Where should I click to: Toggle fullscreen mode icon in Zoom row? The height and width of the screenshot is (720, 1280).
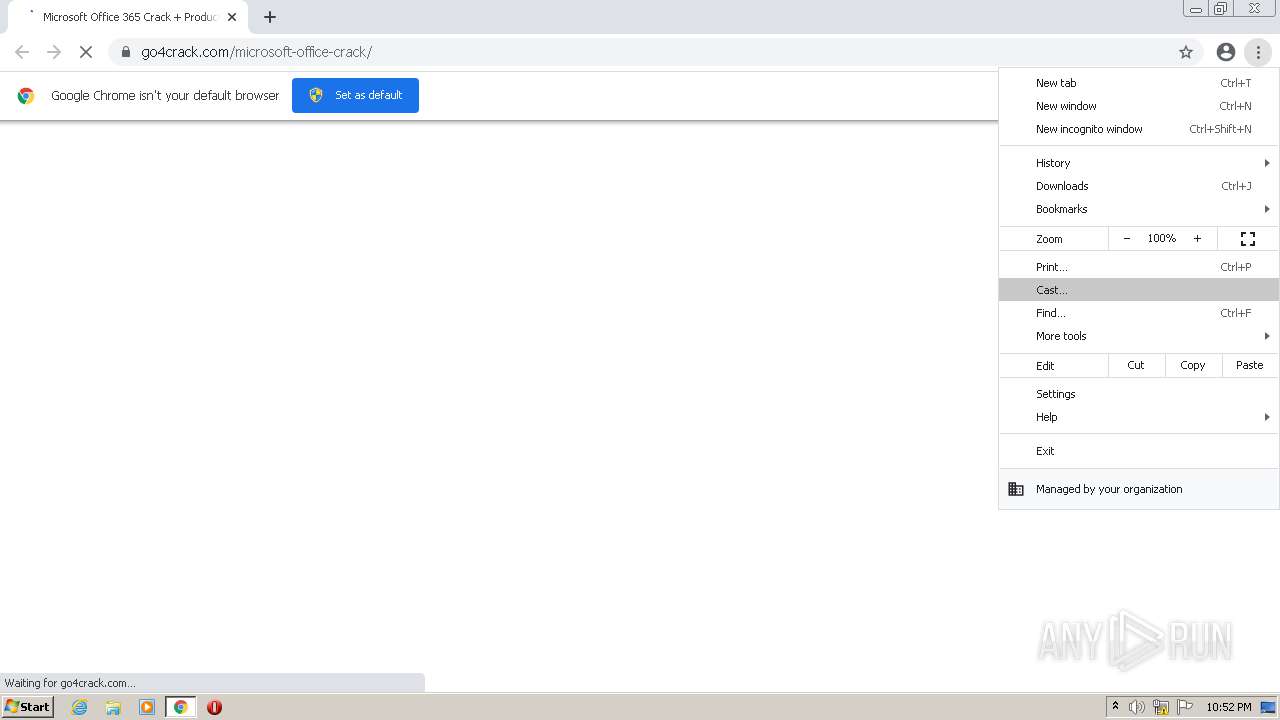(1248, 239)
